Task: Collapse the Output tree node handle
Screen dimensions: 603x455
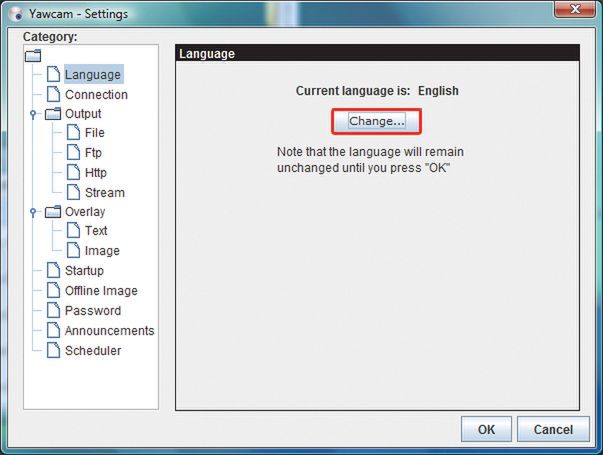Action: pyautogui.click(x=33, y=114)
